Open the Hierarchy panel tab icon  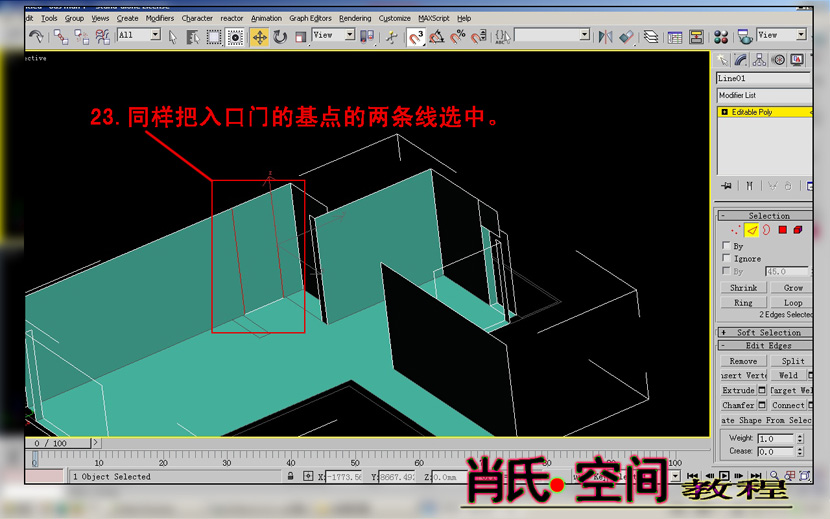point(759,60)
